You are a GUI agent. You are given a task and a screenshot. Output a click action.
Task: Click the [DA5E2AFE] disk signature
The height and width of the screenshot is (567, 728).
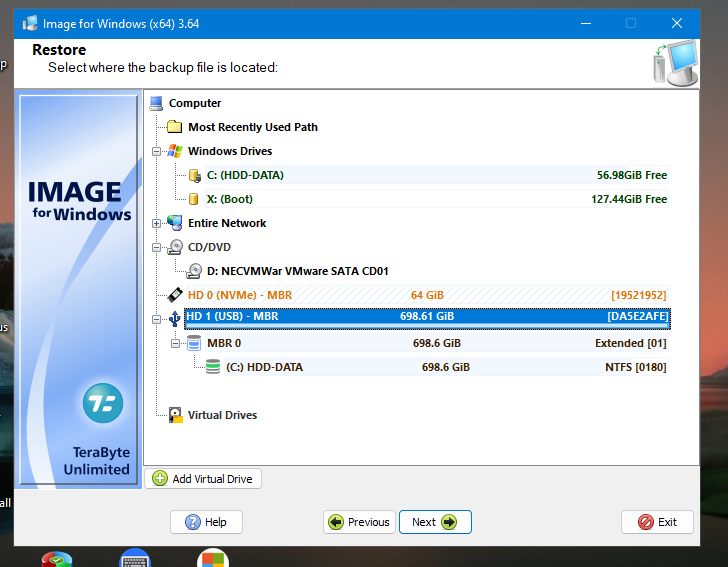point(637,316)
